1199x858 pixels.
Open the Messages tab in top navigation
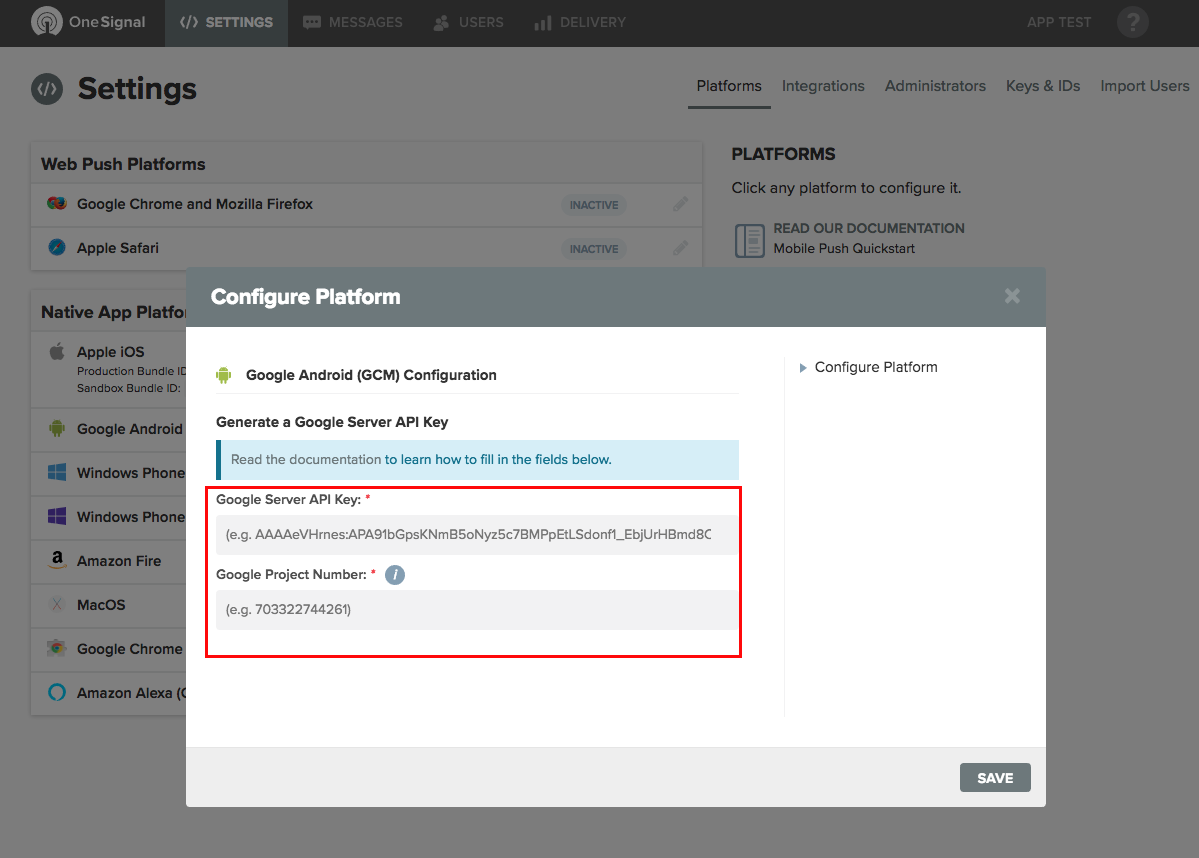pos(353,23)
